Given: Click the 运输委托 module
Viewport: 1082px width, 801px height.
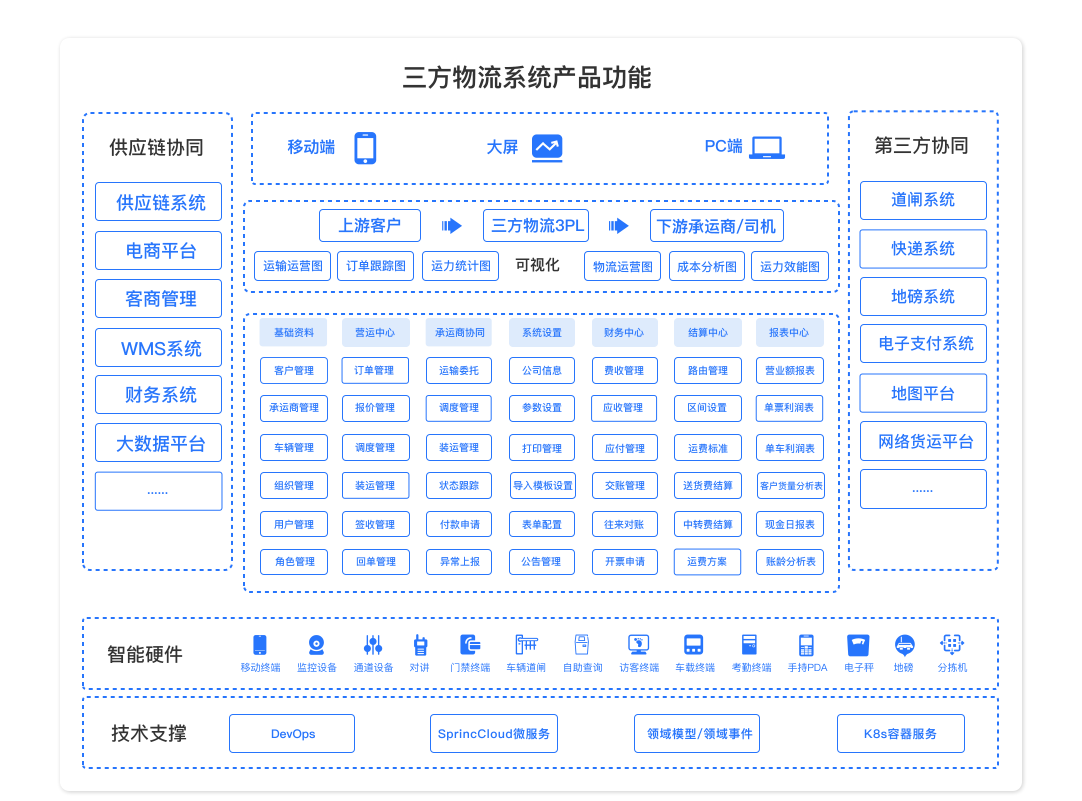Looking at the screenshot, I should click(x=459, y=370).
